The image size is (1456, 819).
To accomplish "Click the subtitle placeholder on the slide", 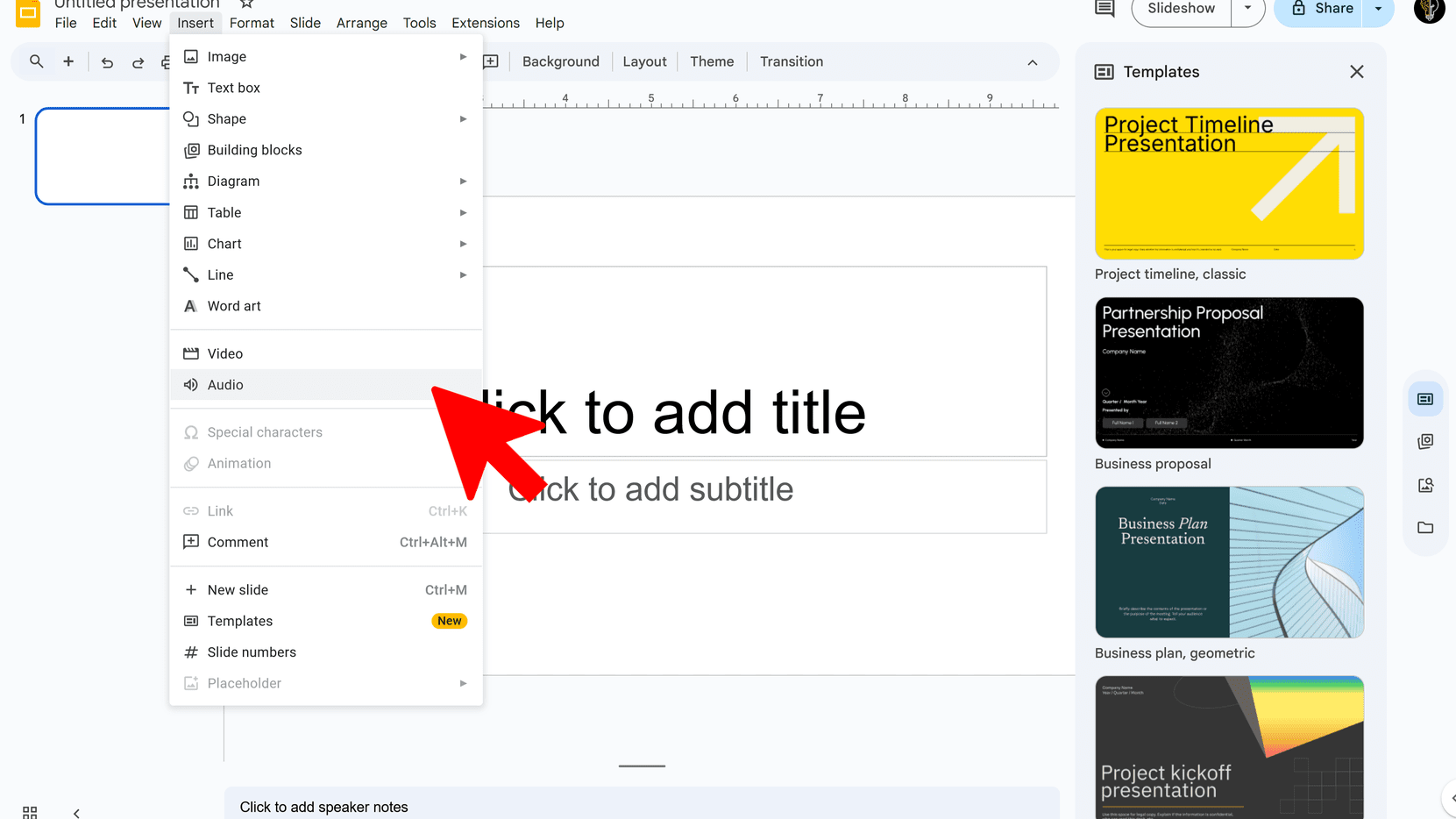I will tap(764, 495).
